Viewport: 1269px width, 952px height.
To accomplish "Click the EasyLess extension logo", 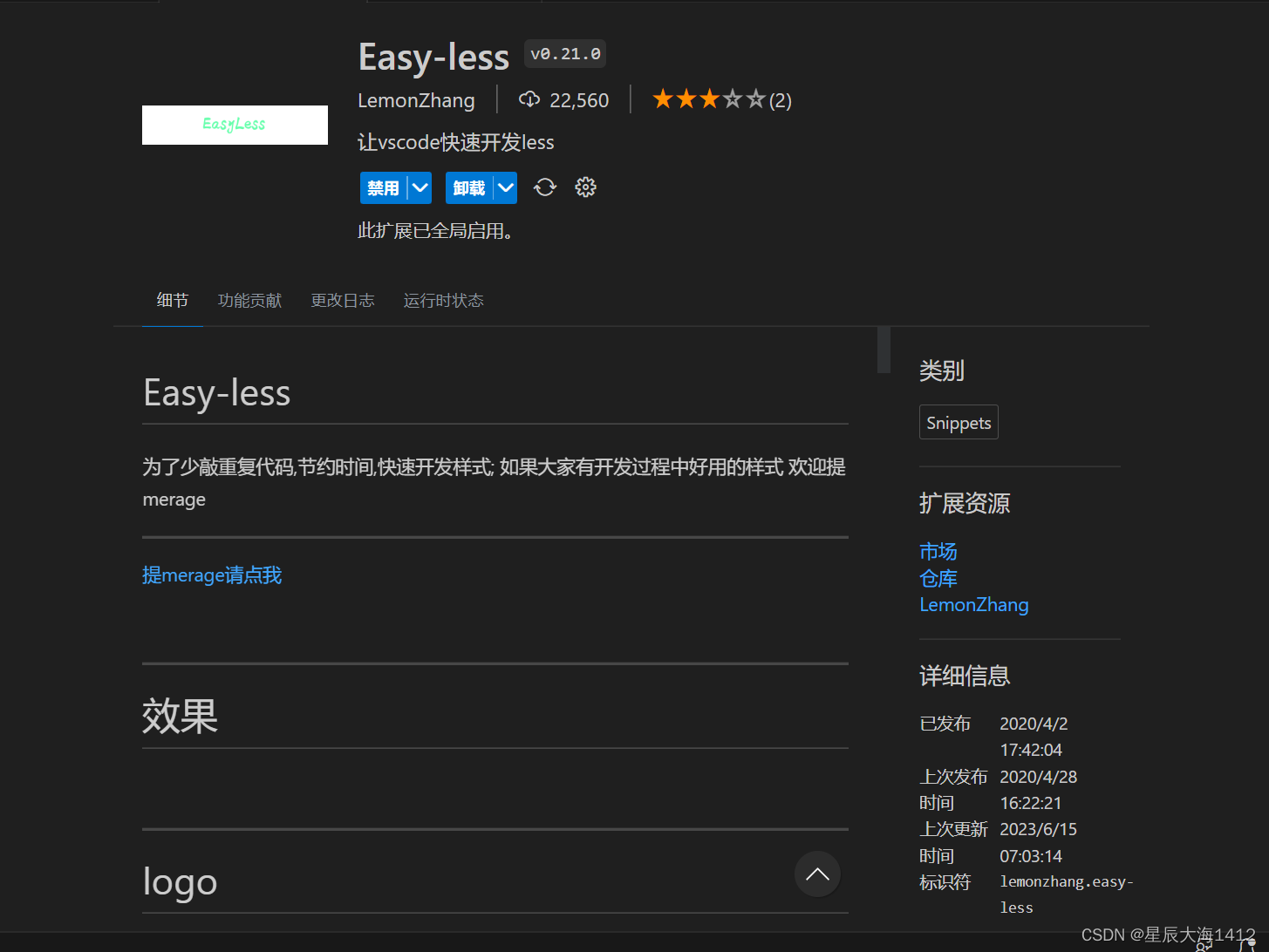I will (x=234, y=125).
